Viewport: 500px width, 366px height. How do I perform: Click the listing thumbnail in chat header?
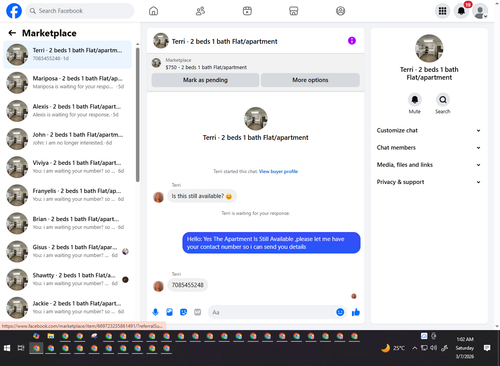[x=161, y=41]
